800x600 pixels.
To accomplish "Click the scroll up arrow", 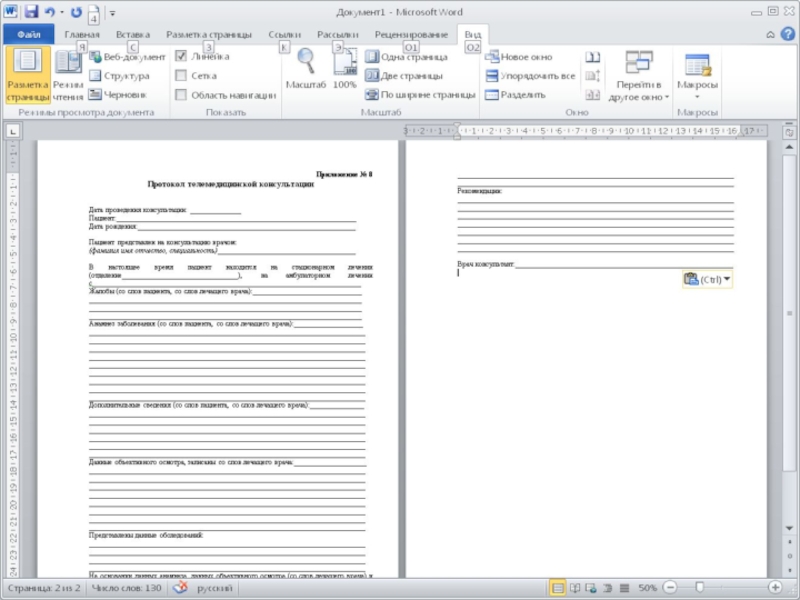I will pyautogui.click(x=789, y=147).
